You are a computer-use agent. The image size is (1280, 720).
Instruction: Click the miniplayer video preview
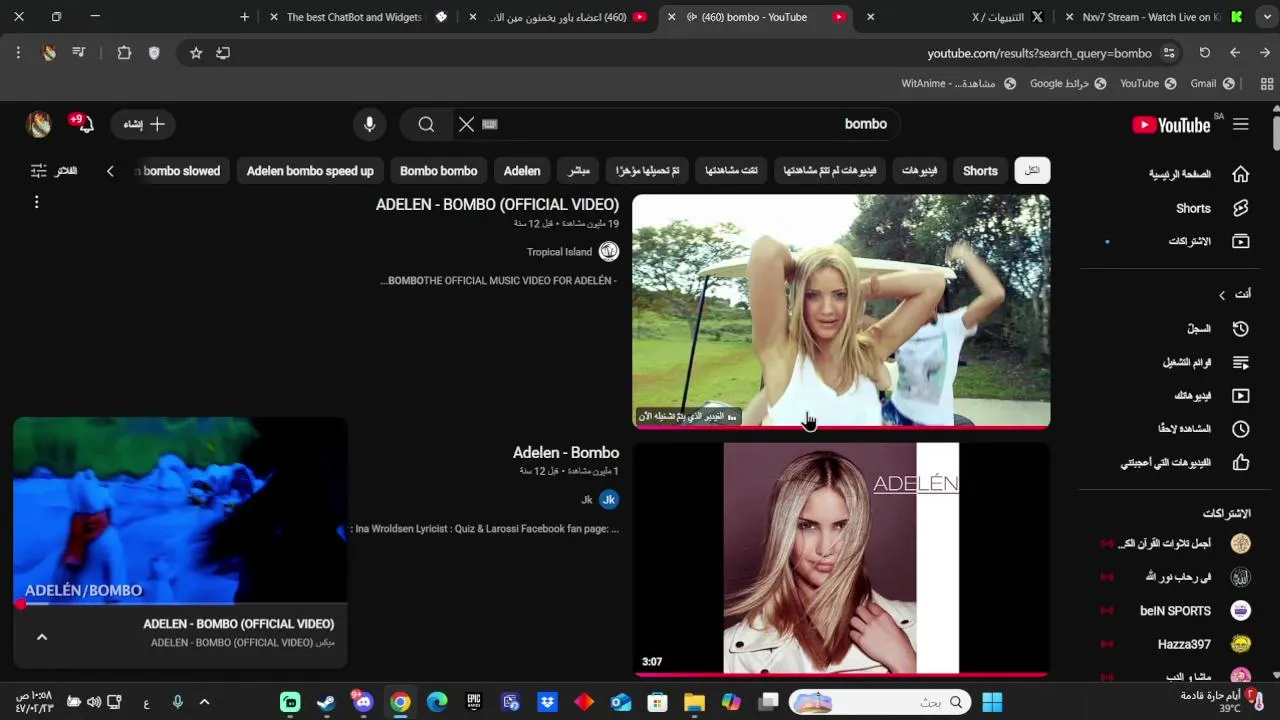(180, 510)
